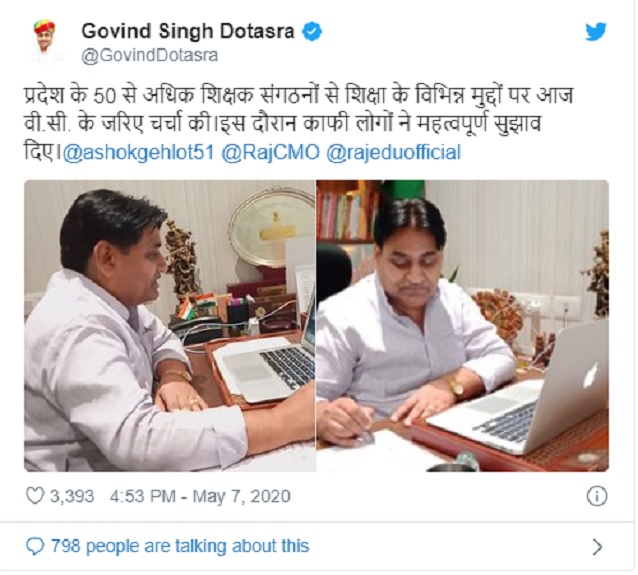638x575 pixels.
Task: Open '798 people are talking about this'
Action: pos(180,546)
